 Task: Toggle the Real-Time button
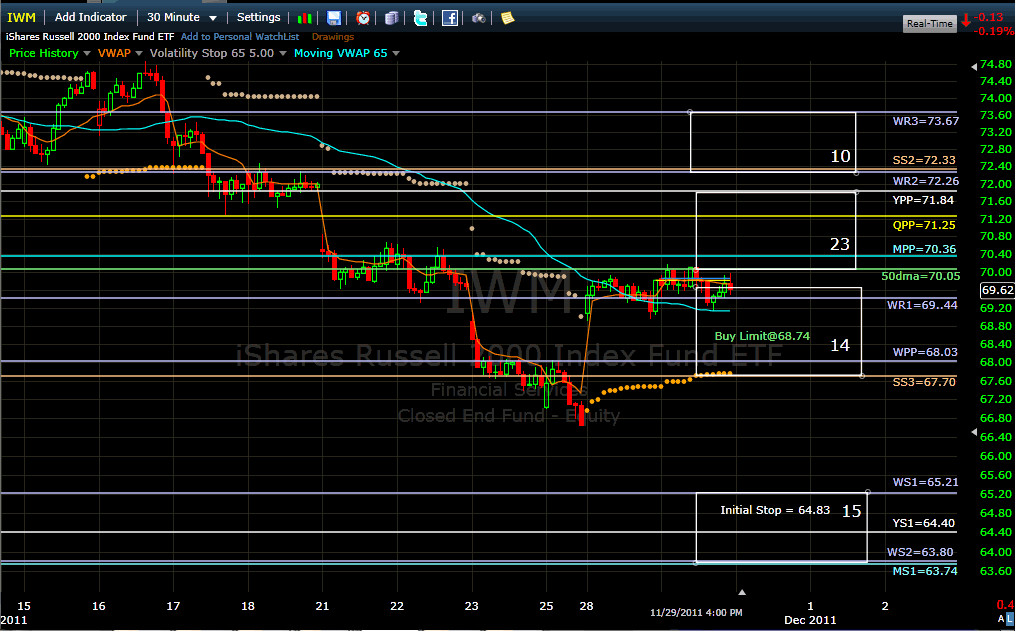point(930,23)
